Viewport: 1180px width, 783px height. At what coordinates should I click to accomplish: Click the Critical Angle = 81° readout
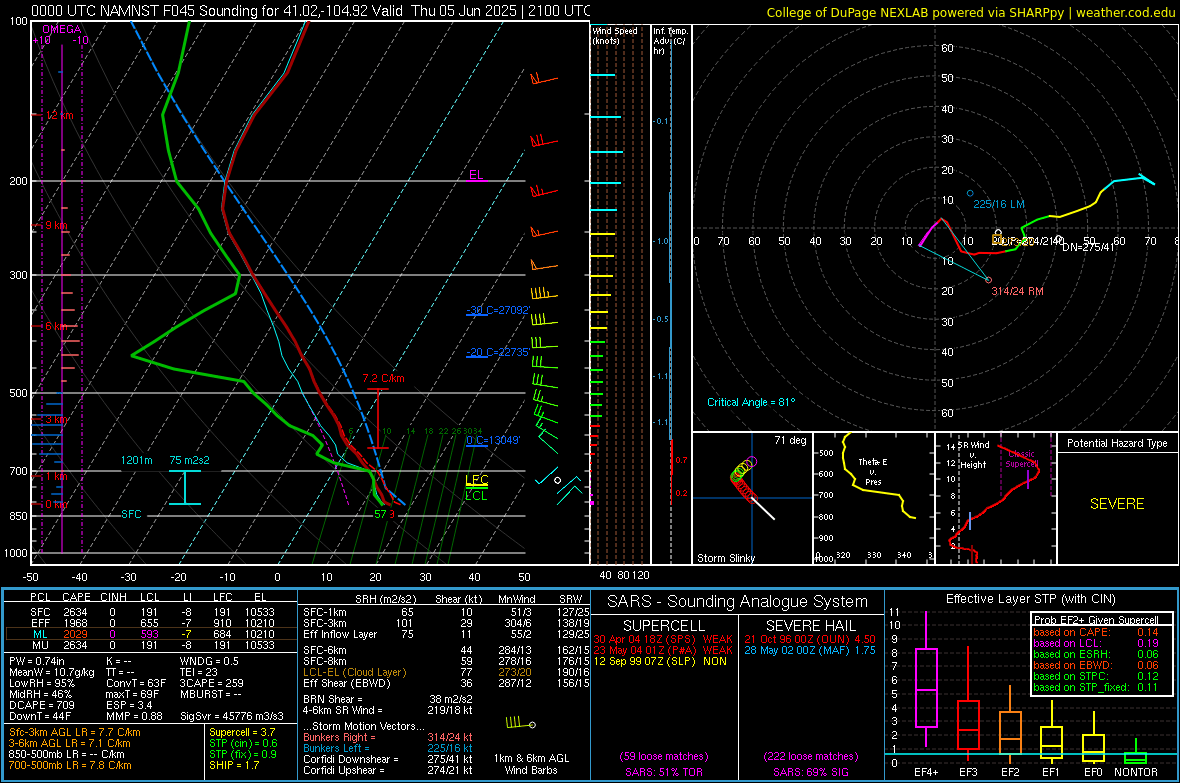tap(751, 402)
